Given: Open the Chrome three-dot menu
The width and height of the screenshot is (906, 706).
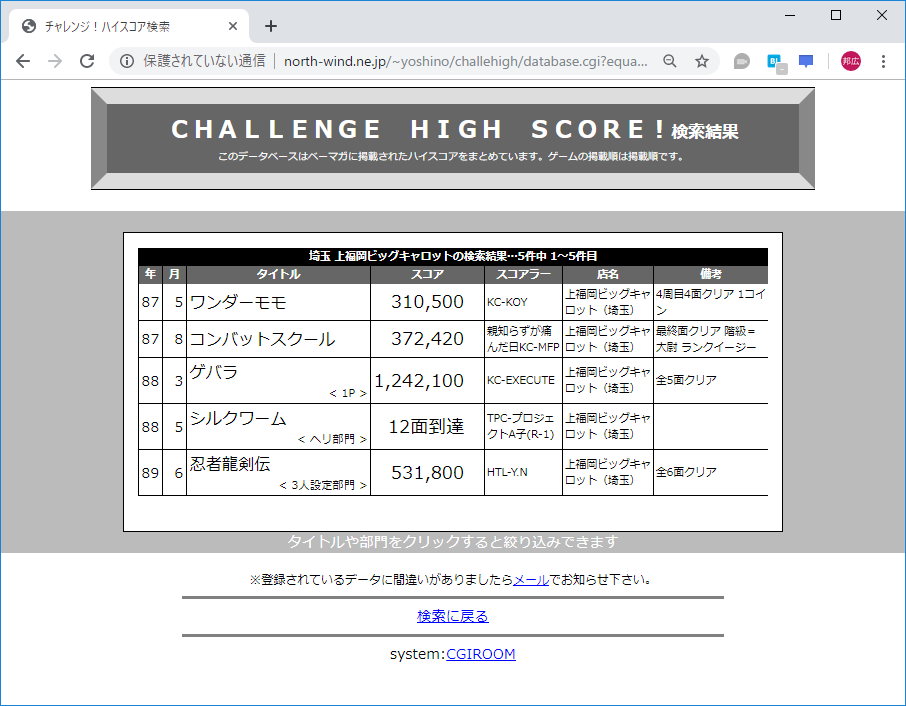Looking at the screenshot, I should tap(883, 61).
